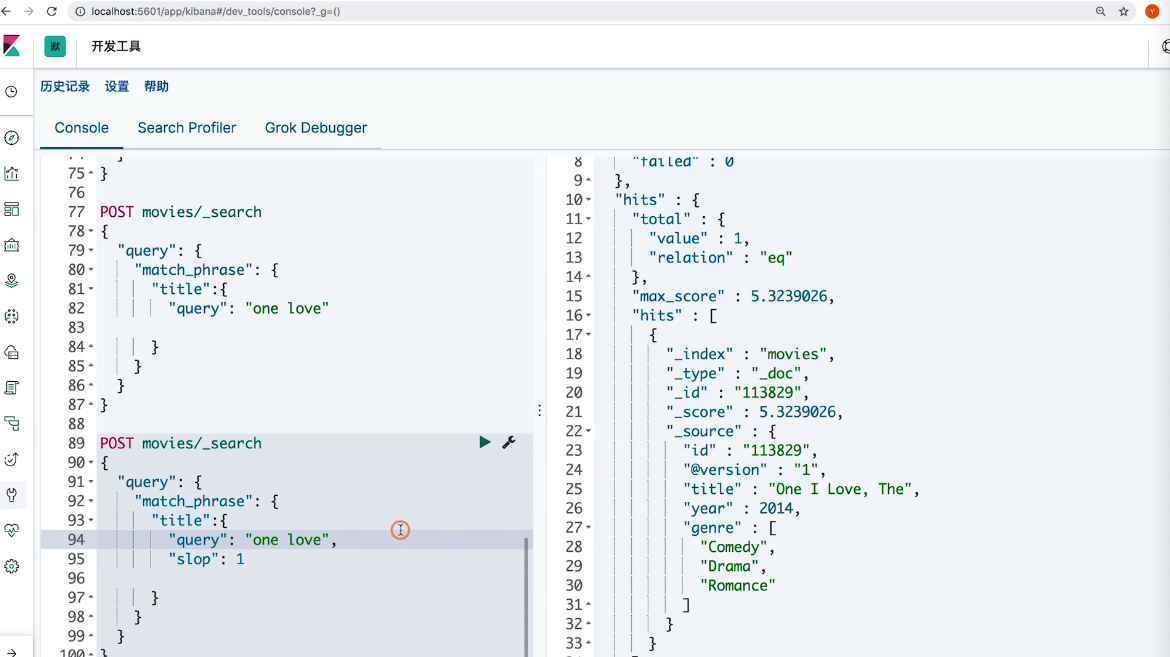Collapse the "genre" array at line 27
This screenshot has width=1170, height=657.
click(588, 527)
